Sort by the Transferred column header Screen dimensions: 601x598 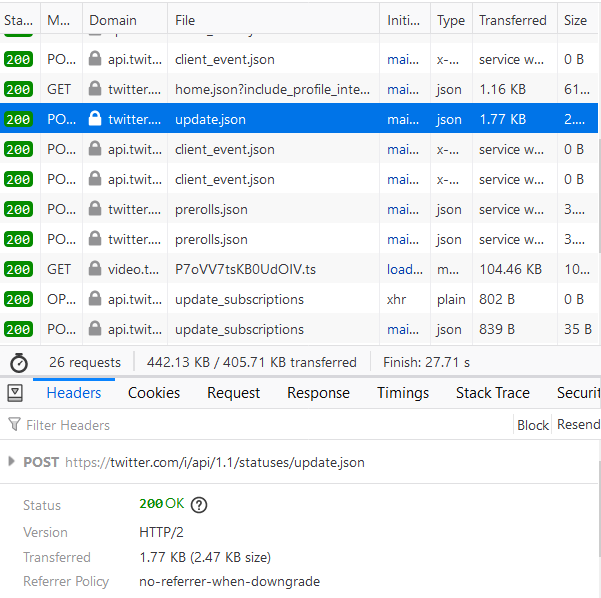tap(514, 20)
